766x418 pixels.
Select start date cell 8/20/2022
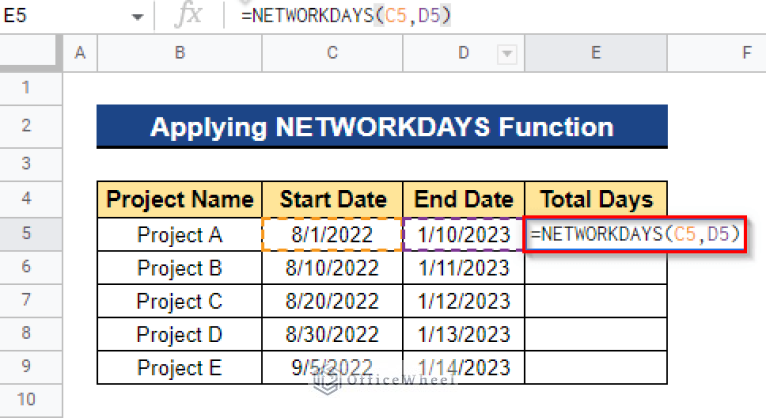click(332, 301)
